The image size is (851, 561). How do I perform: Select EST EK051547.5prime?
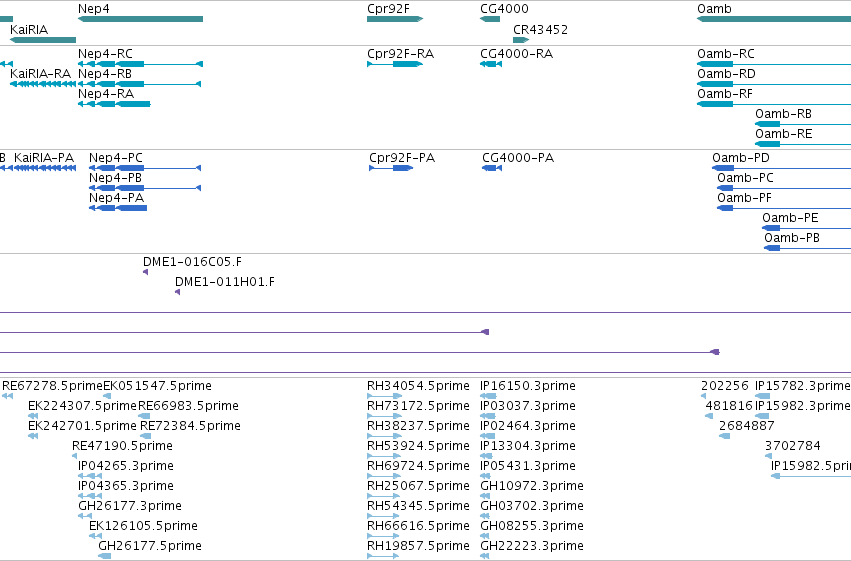click(x=107, y=396)
